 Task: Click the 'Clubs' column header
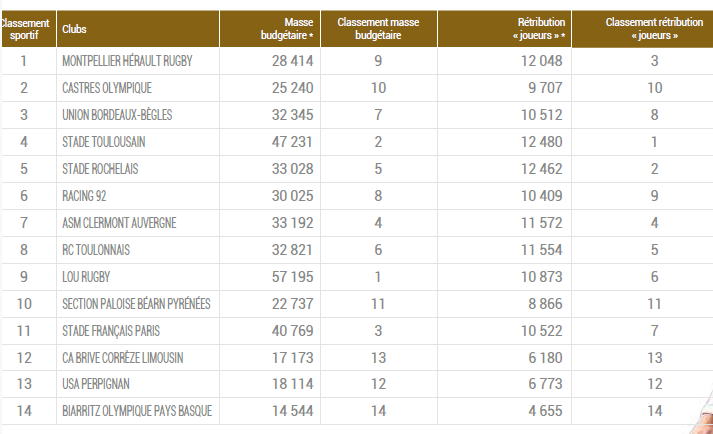(x=74, y=29)
